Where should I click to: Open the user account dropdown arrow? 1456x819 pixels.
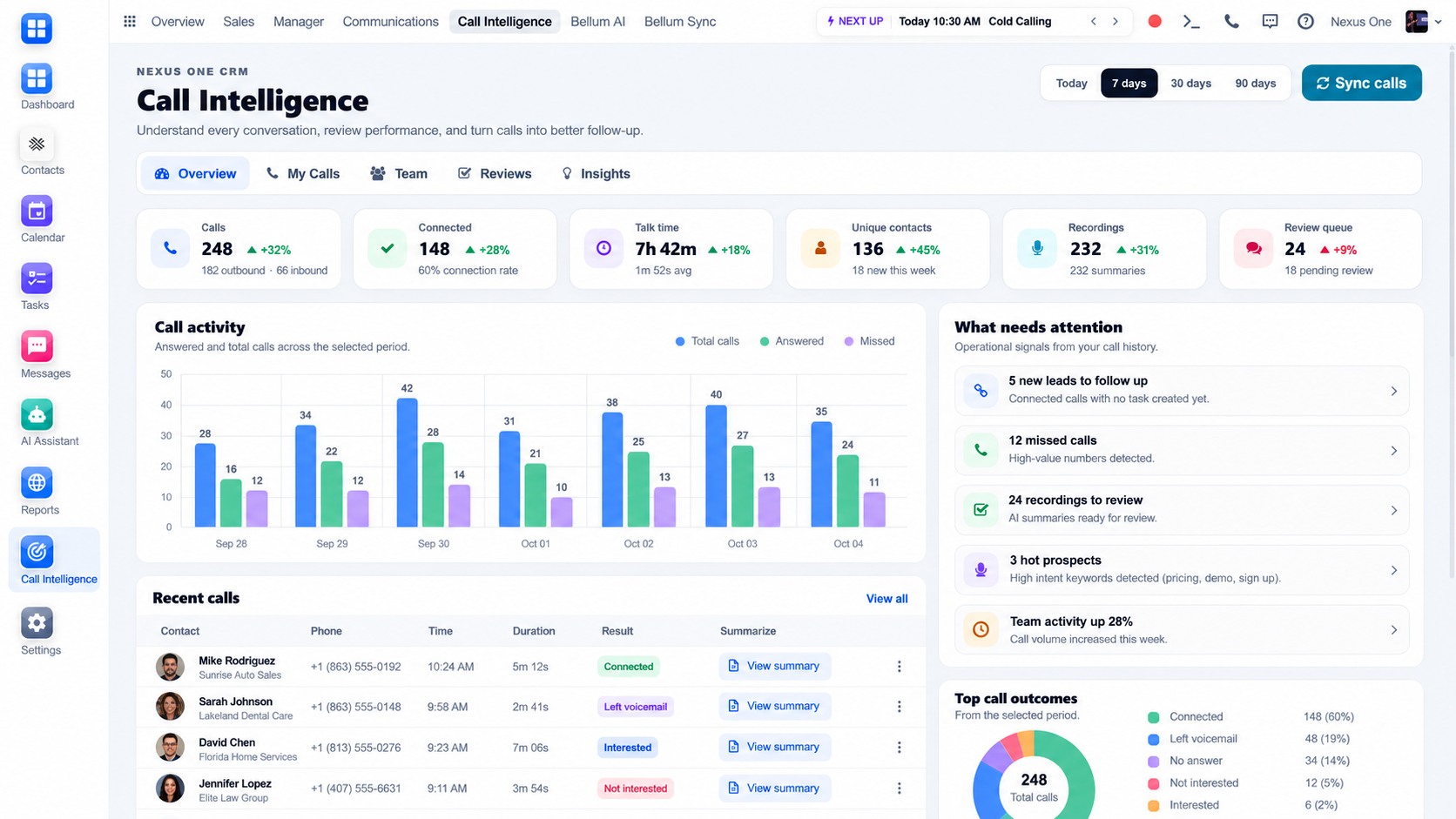pyautogui.click(x=1438, y=22)
